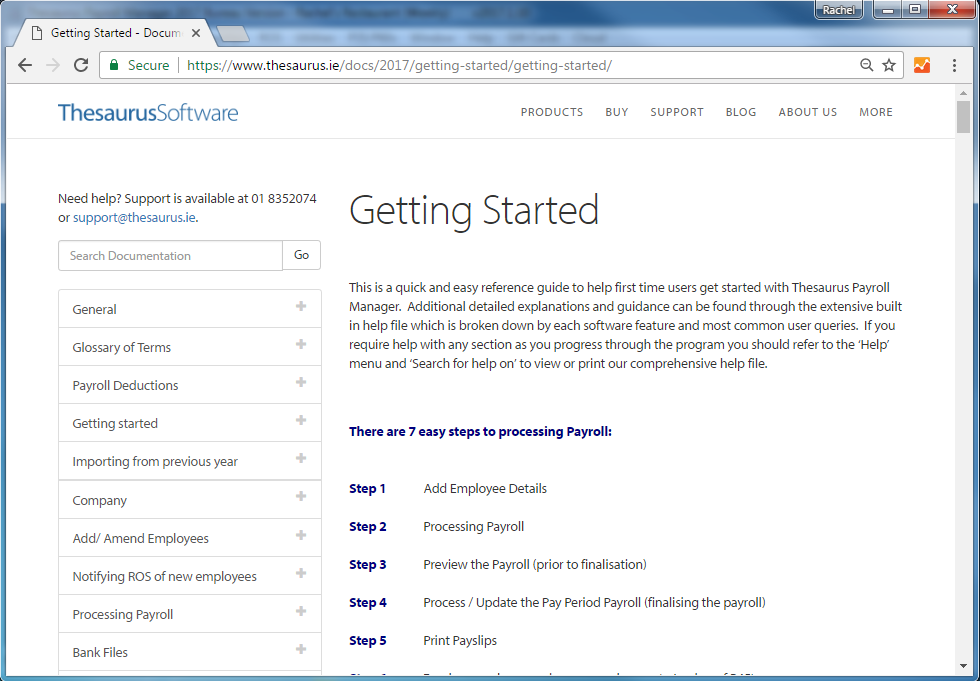
Task: Click the Print Payslips text
Action: coord(460,641)
